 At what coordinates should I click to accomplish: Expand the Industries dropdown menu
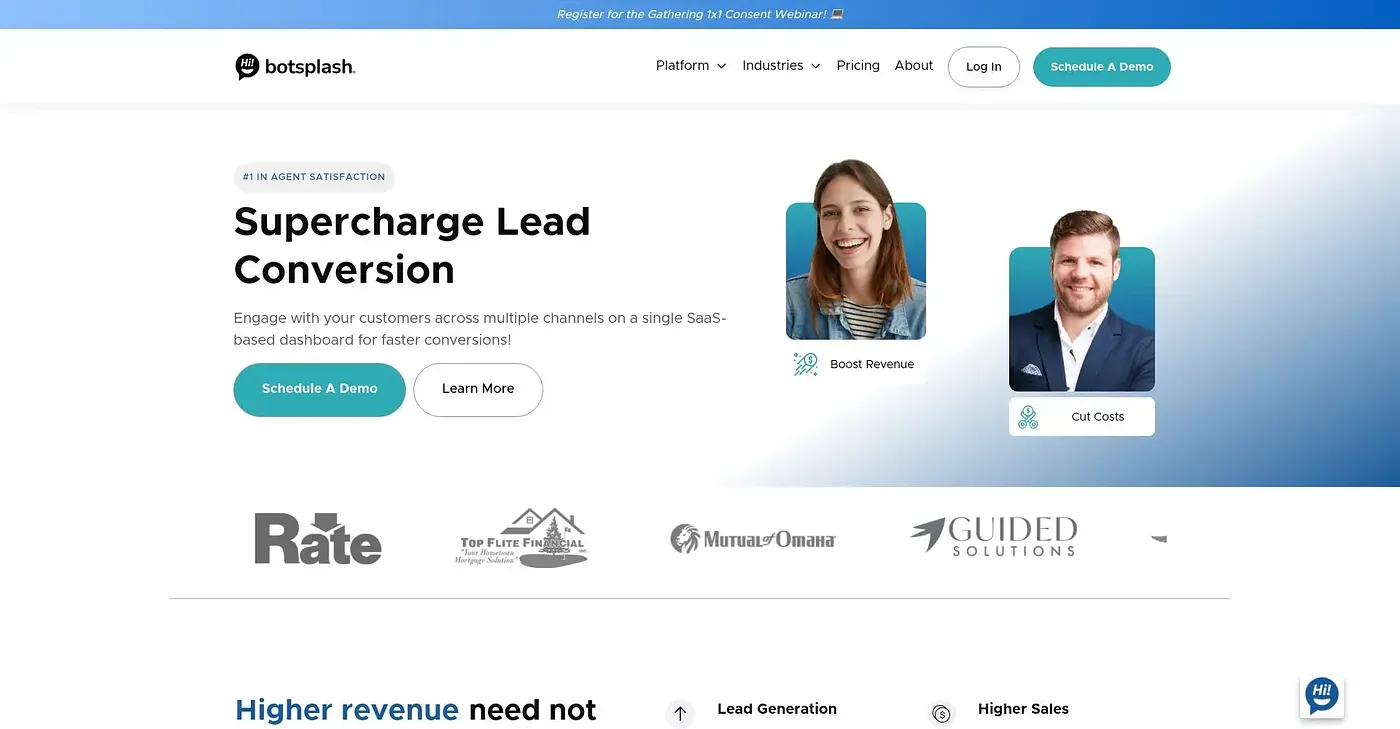coord(781,66)
